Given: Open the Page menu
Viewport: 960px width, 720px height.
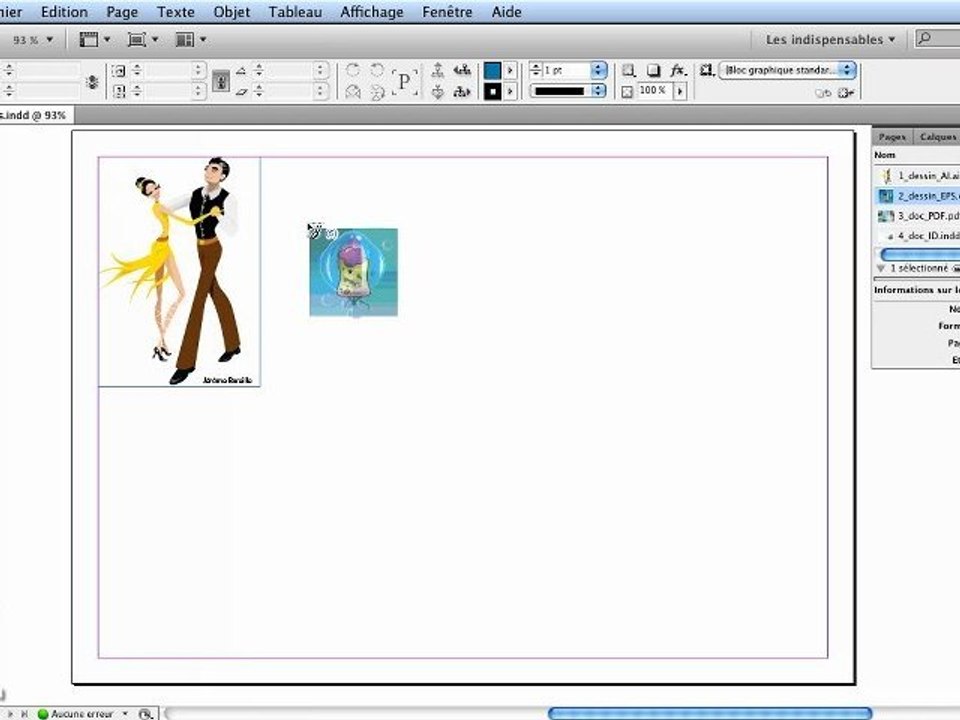Looking at the screenshot, I should 122,12.
